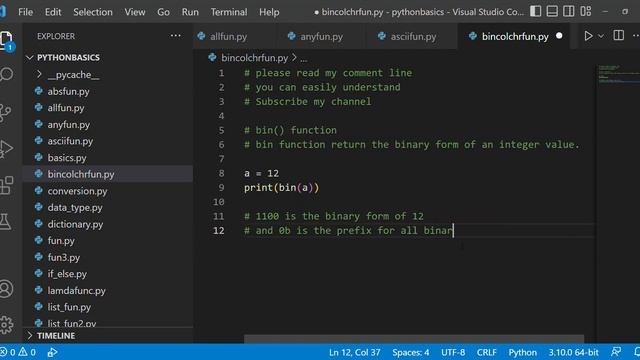Open the Manage gear icon

(x=6, y=325)
